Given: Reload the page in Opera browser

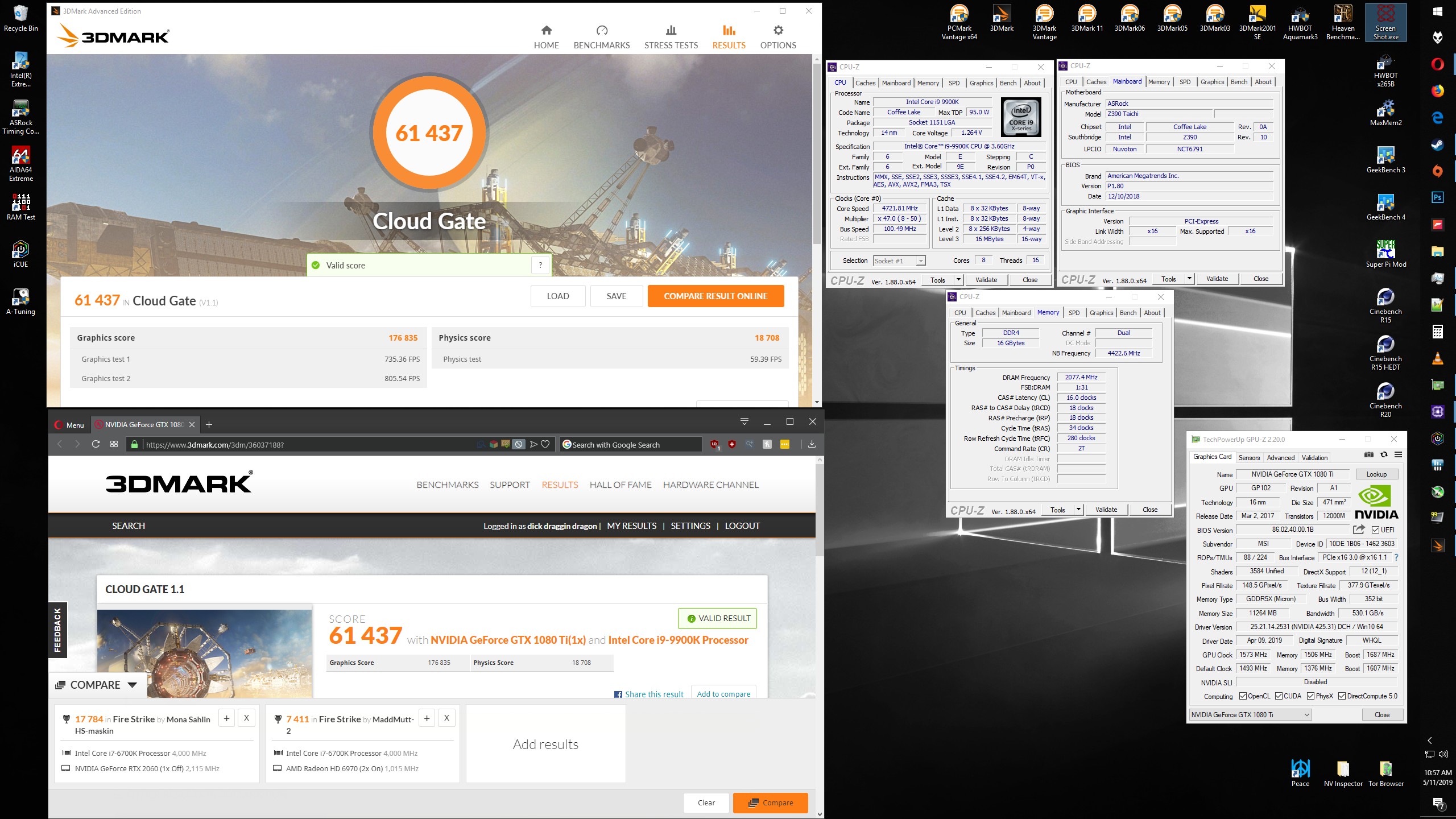Looking at the screenshot, I should [96, 444].
